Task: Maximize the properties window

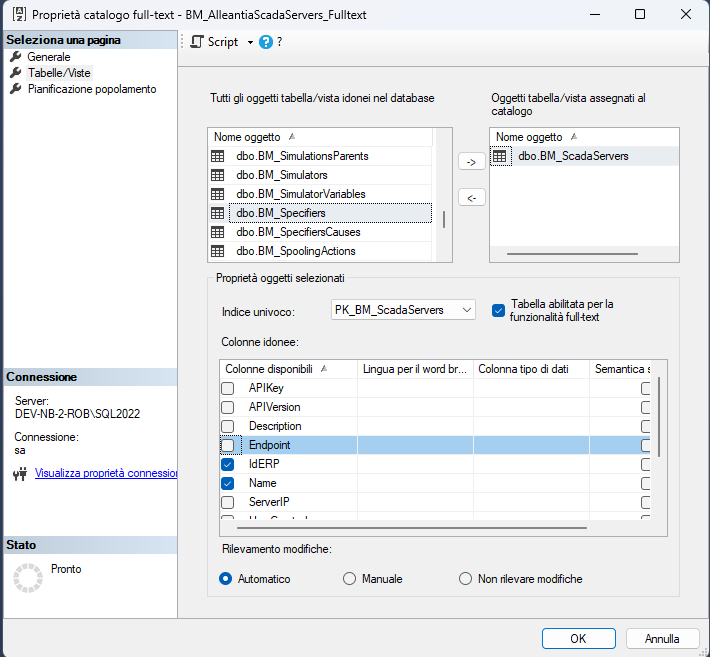Action: pyautogui.click(x=640, y=14)
